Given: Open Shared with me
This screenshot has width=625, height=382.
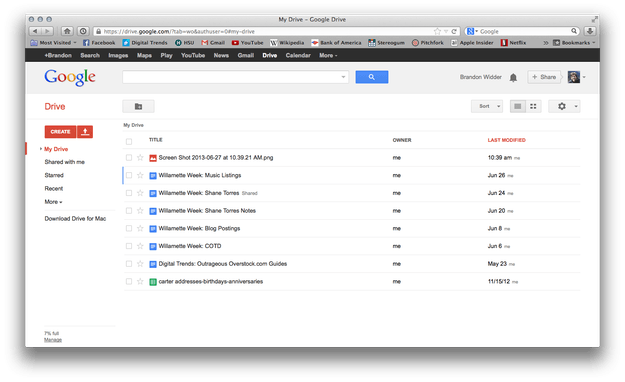Looking at the screenshot, I should point(65,162).
